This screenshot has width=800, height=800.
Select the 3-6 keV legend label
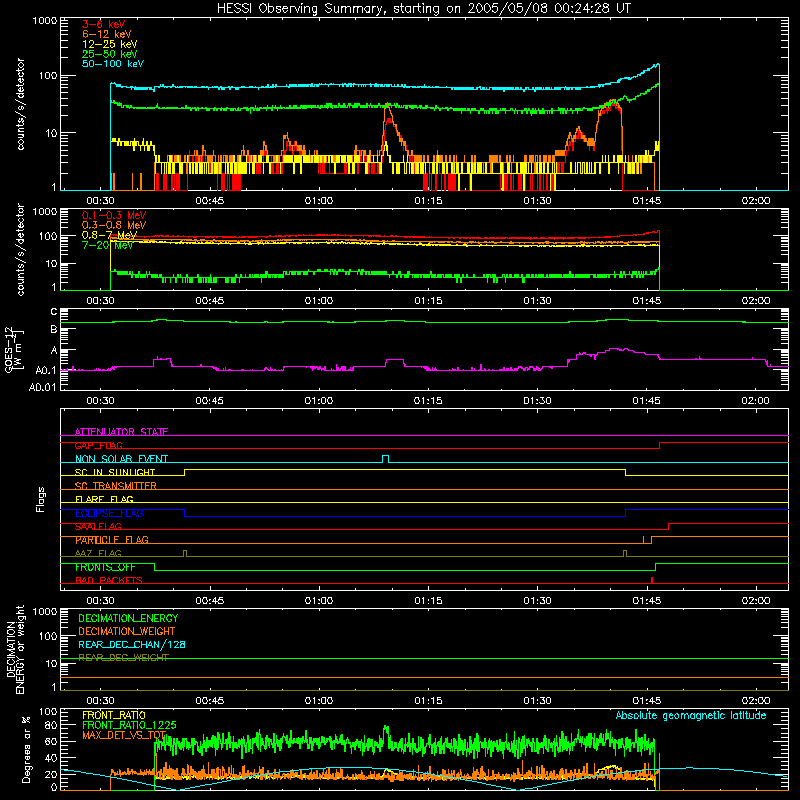103,24
